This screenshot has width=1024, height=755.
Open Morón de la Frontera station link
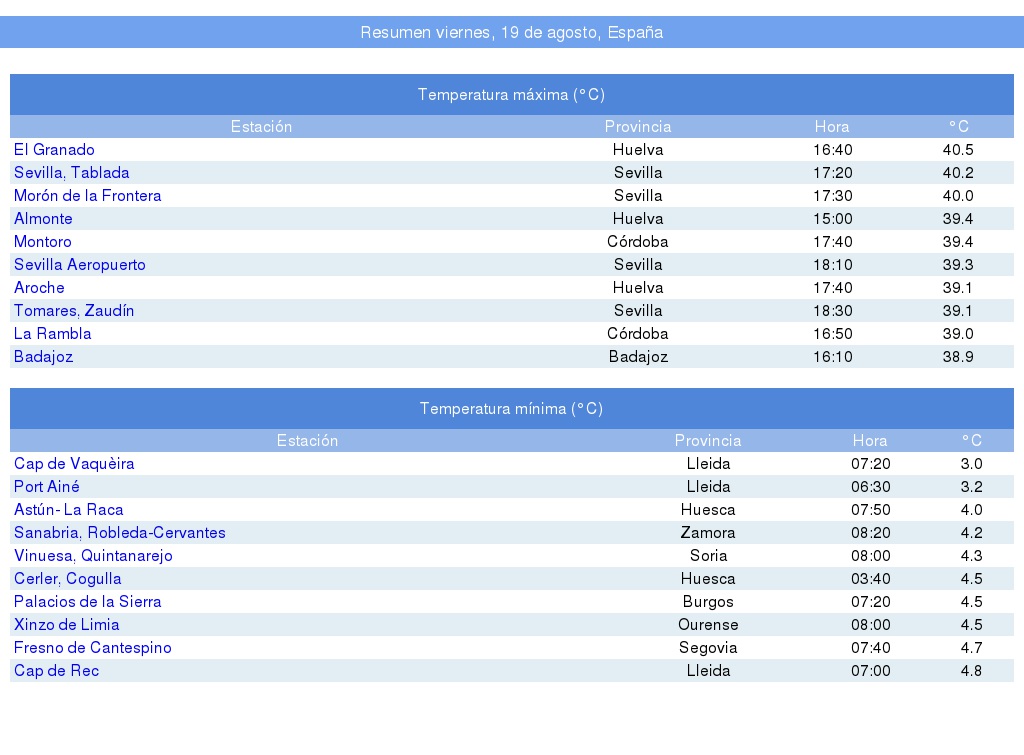click(x=88, y=195)
